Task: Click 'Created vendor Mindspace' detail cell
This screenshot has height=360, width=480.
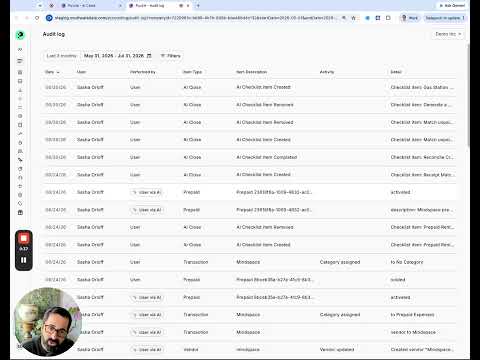Action: [x=422, y=350]
